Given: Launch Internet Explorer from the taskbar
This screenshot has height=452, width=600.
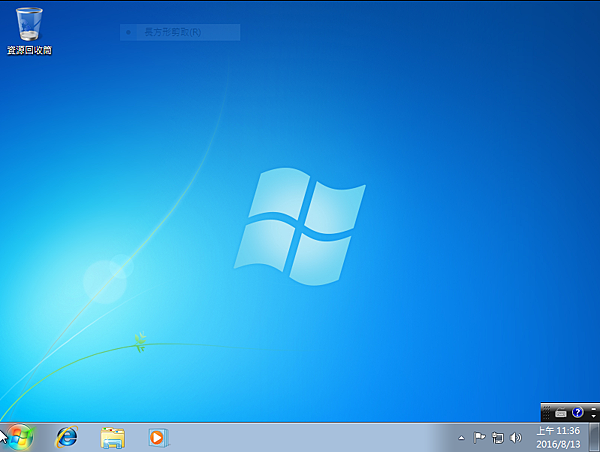Looking at the screenshot, I should point(67,437).
